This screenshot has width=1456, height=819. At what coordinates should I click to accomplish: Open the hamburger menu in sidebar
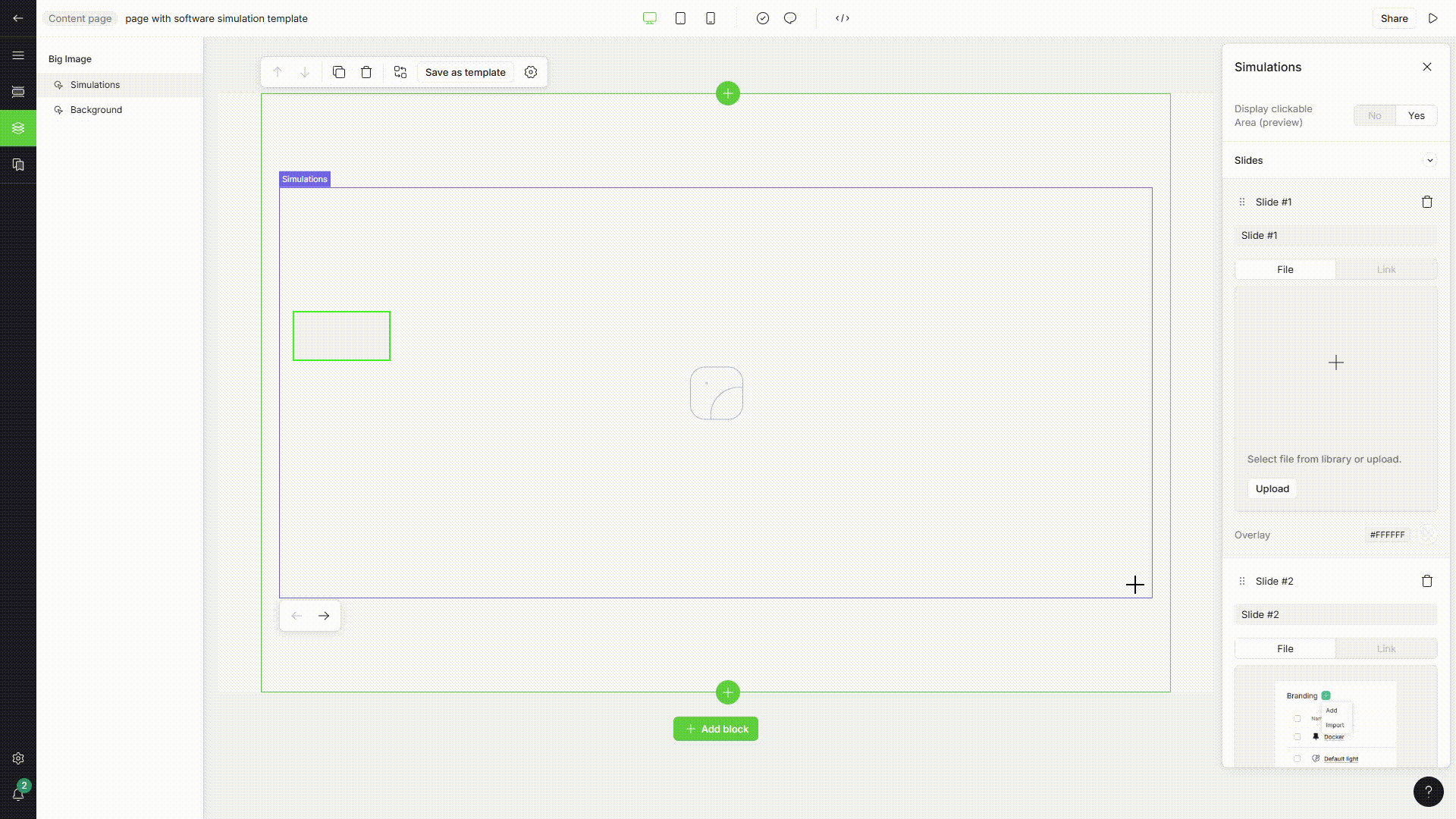[x=18, y=55]
